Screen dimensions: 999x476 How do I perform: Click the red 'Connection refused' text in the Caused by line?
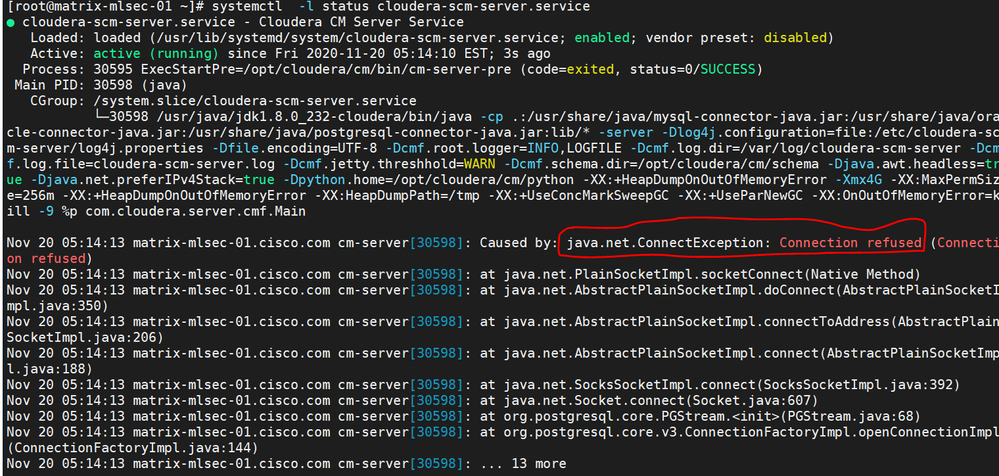coord(850,243)
